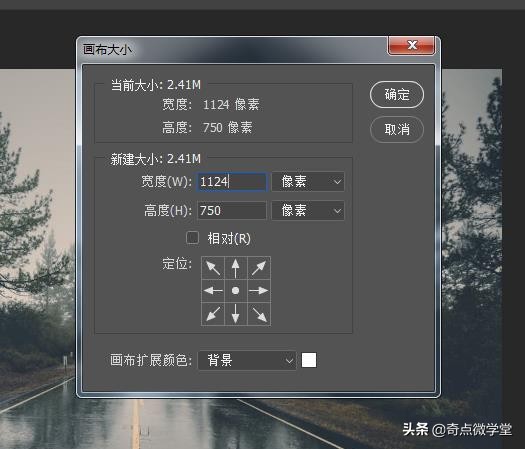Close the 画布大小 dialog
The height and width of the screenshot is (449, 525).
pyautogui.click(x=411, y=46)
